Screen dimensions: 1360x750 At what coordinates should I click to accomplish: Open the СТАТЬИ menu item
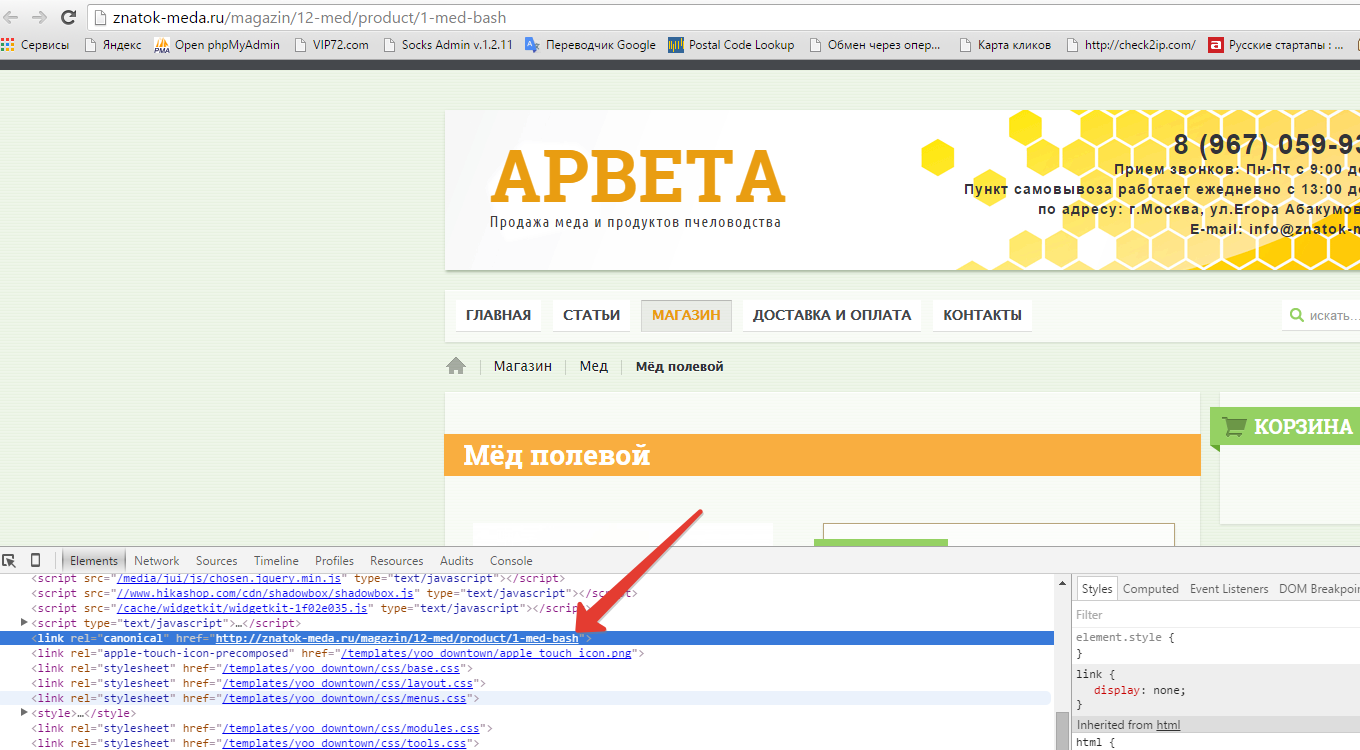591,315
